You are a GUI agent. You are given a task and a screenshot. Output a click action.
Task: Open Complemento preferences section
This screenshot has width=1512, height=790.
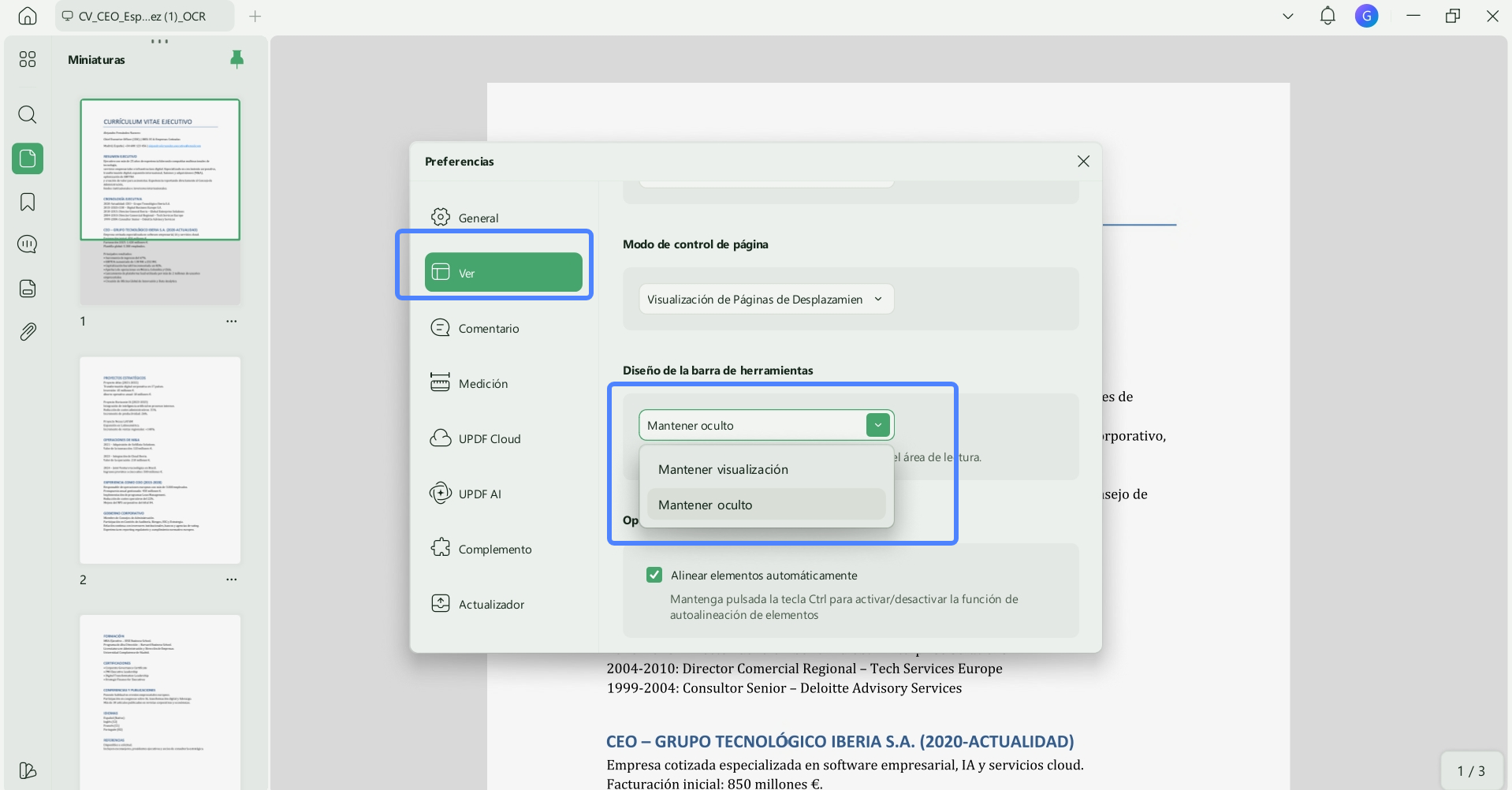tap(504, 549)
